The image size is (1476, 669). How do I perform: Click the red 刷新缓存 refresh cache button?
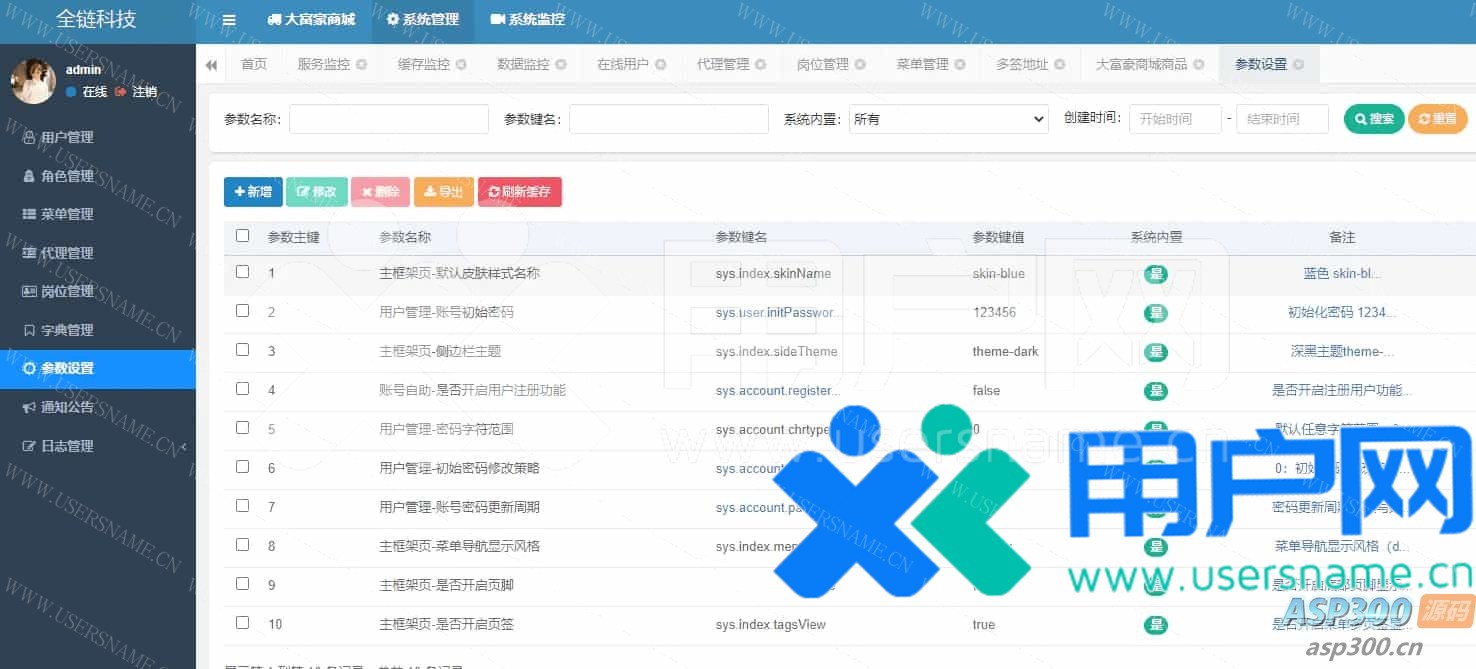519,192
